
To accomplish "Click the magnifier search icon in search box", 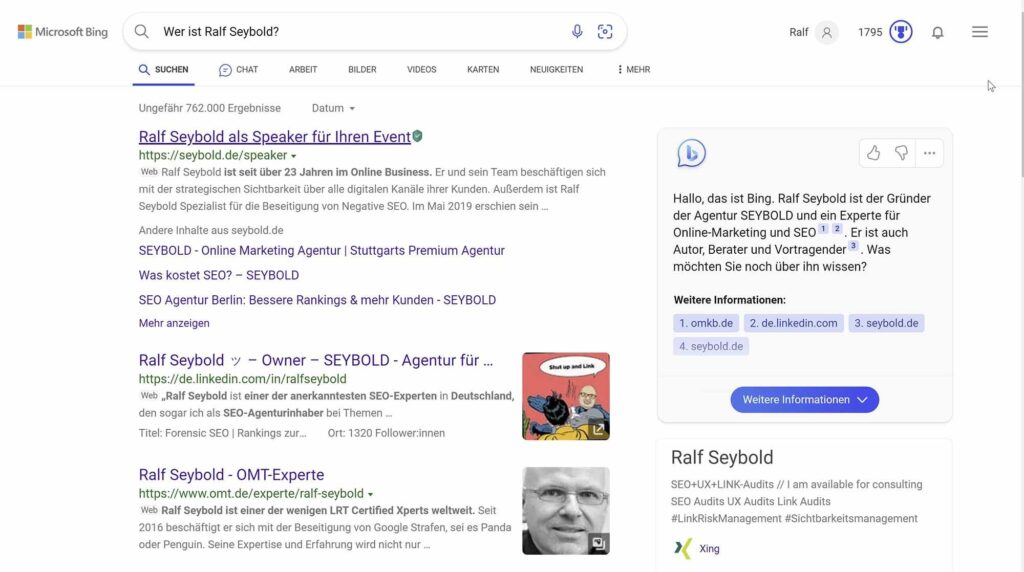I will click(142, 31).
